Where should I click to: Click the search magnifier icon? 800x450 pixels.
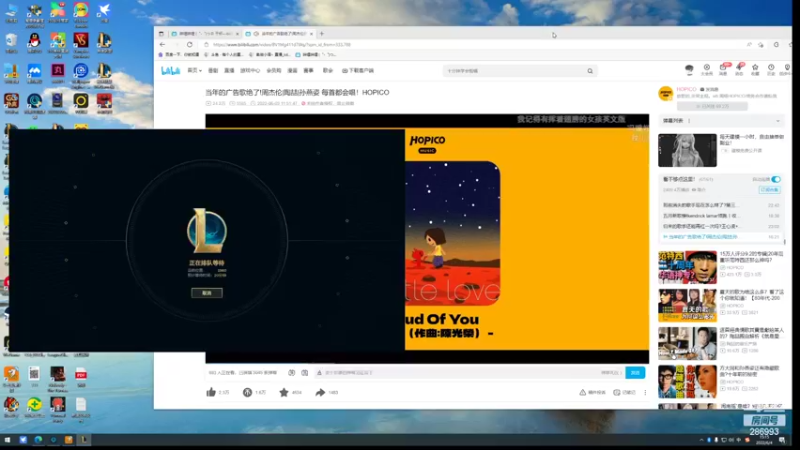[590, 71]
